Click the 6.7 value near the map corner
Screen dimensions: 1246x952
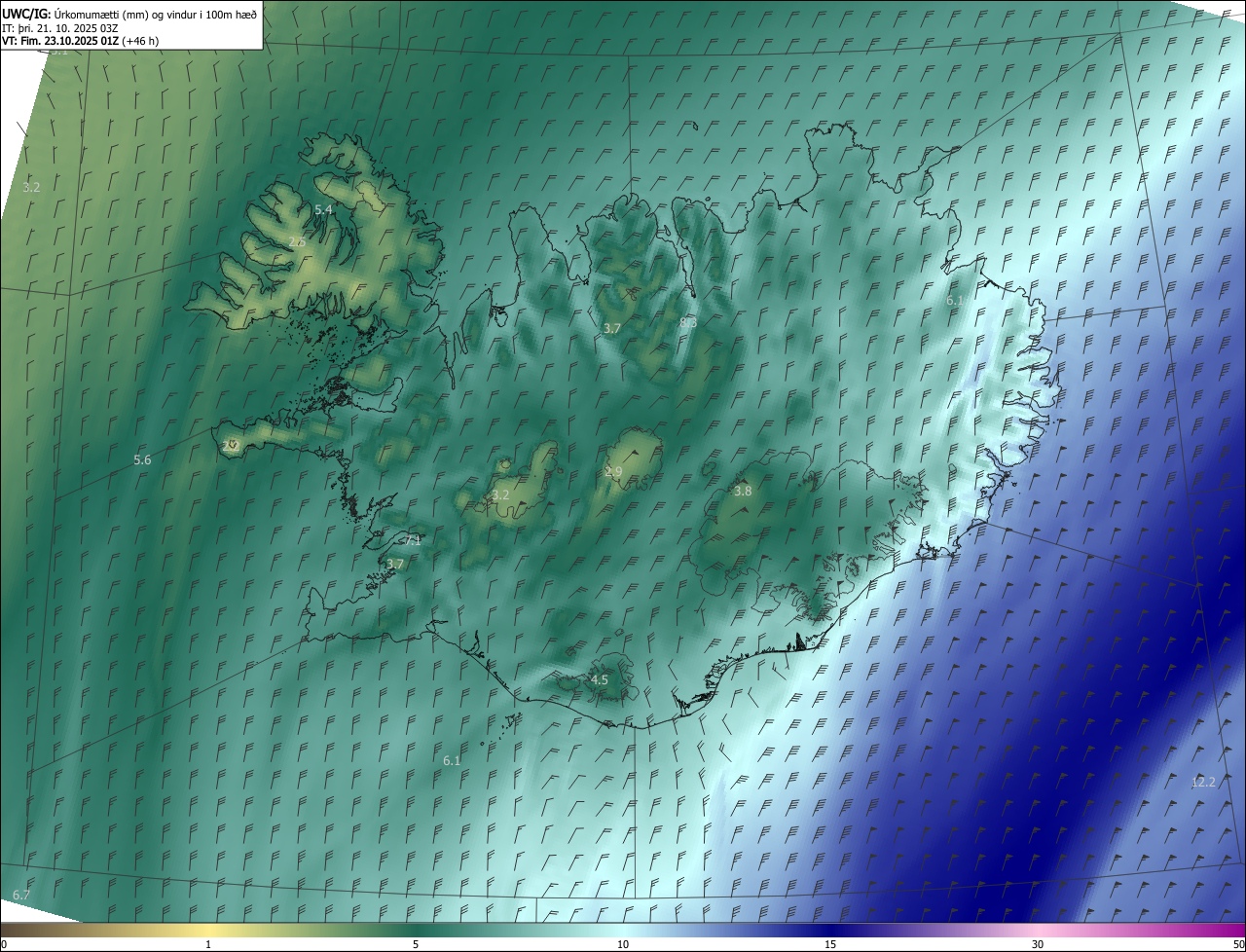21,894
